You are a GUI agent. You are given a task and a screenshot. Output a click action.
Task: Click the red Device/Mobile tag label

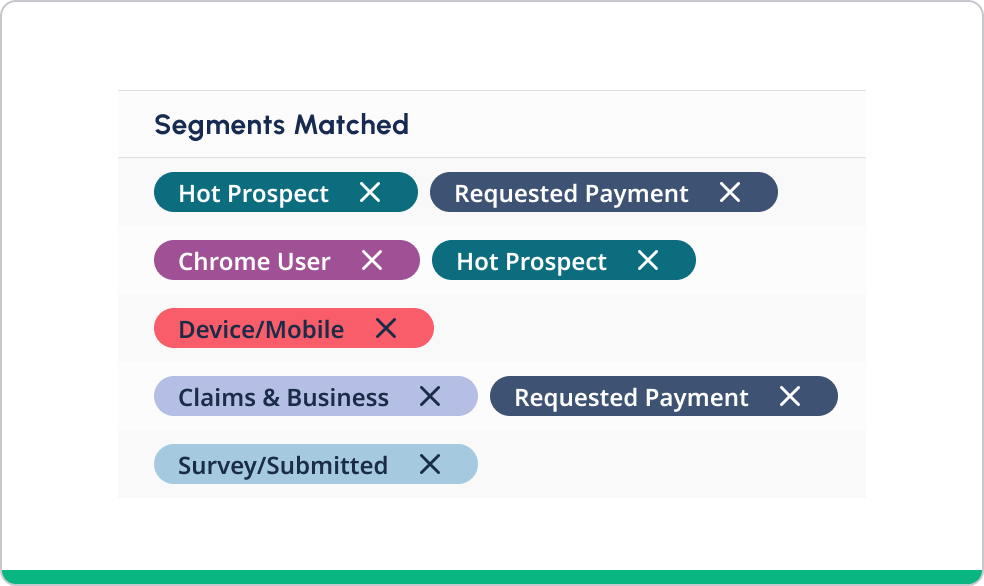tap(261, 329)
